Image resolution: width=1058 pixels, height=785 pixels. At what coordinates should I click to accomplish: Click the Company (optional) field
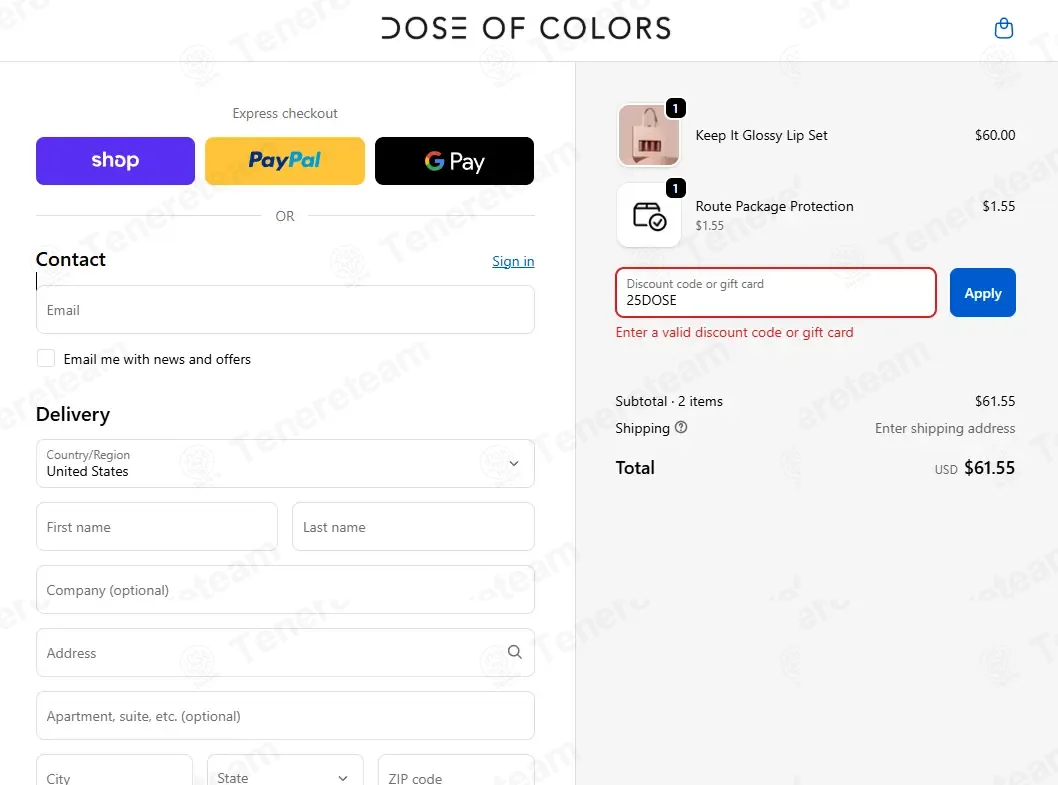[x=285, y=590]
